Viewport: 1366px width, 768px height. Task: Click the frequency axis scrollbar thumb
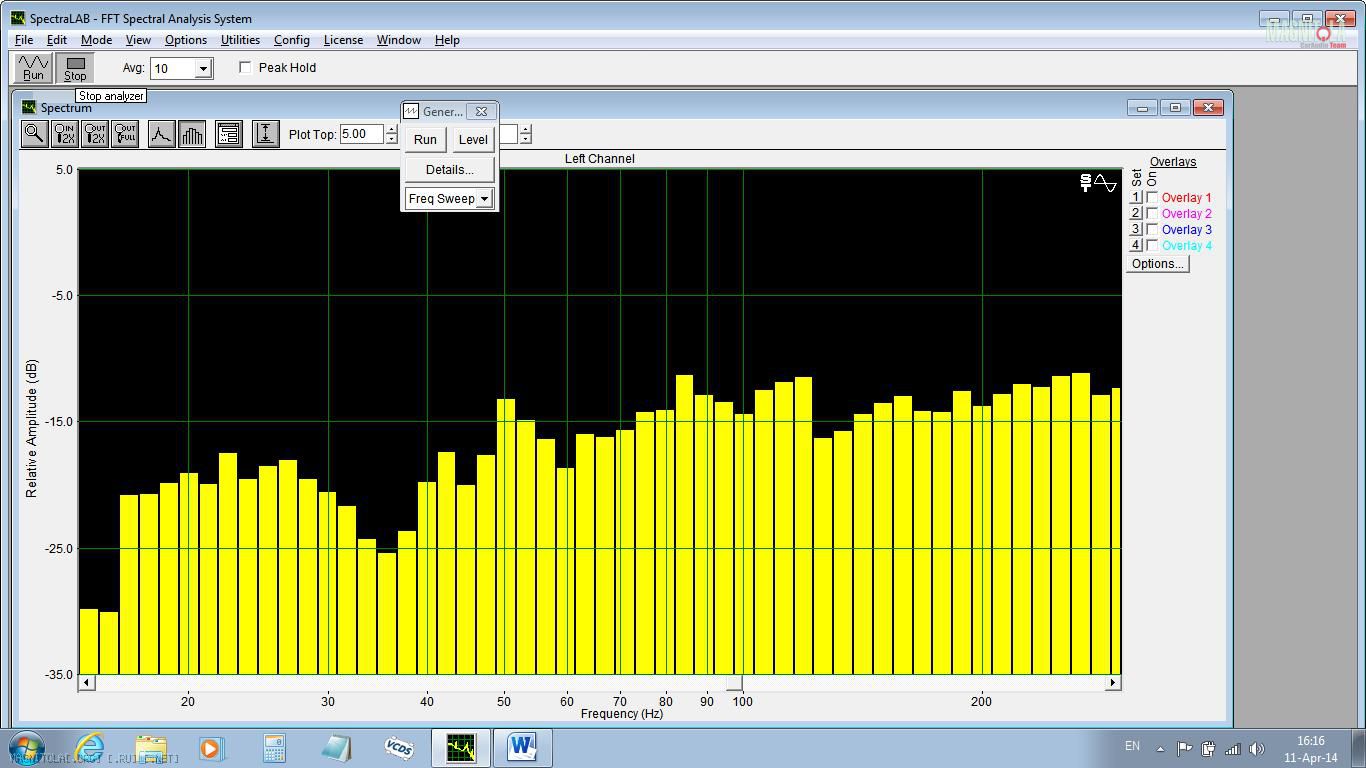[x=734, y=683]
